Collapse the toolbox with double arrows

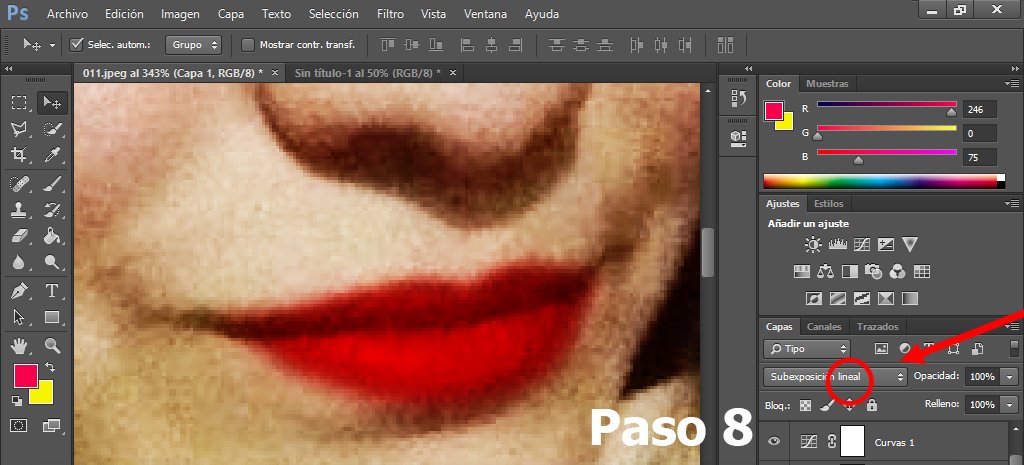(8, 69)
